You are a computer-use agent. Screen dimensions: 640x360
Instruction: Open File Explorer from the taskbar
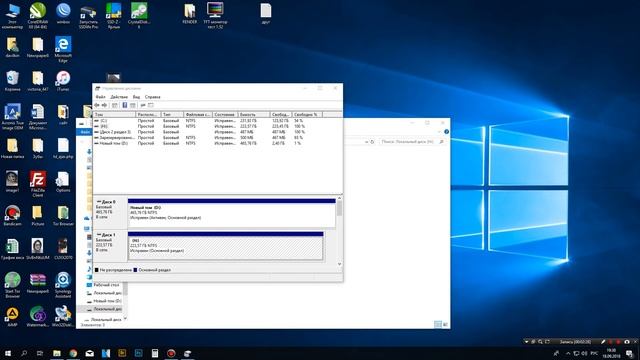click(x=57, y=353)
